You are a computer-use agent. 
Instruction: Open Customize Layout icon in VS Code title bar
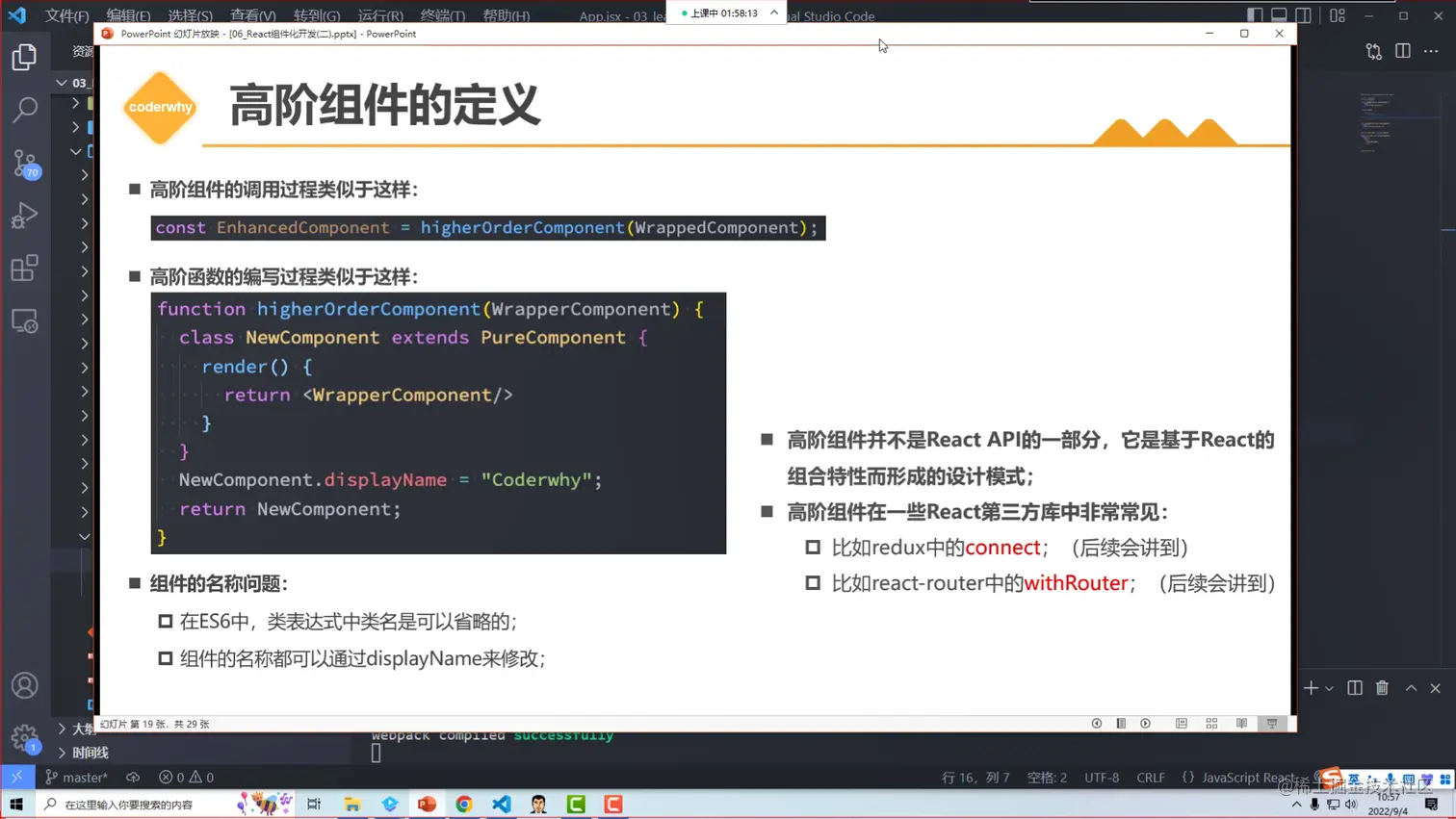coord(1338,15)
